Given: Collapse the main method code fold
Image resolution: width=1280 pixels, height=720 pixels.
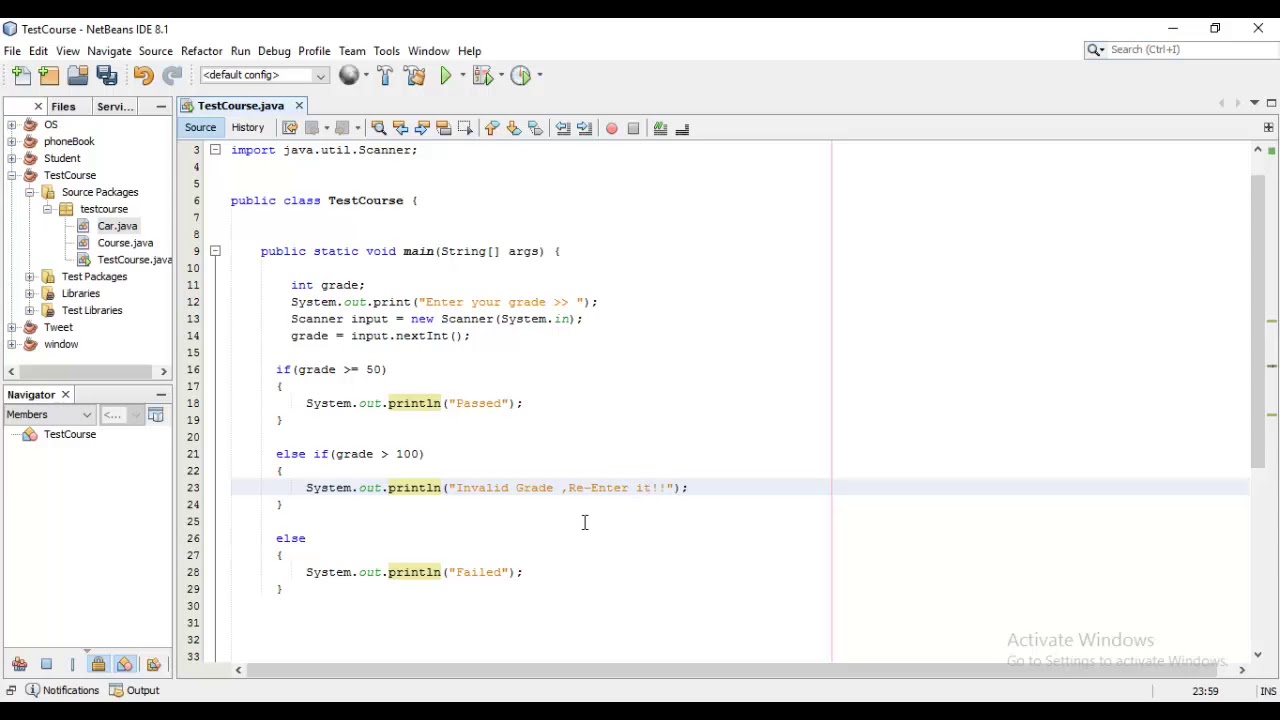Looking at the screenshot, I should click(215, 251).
